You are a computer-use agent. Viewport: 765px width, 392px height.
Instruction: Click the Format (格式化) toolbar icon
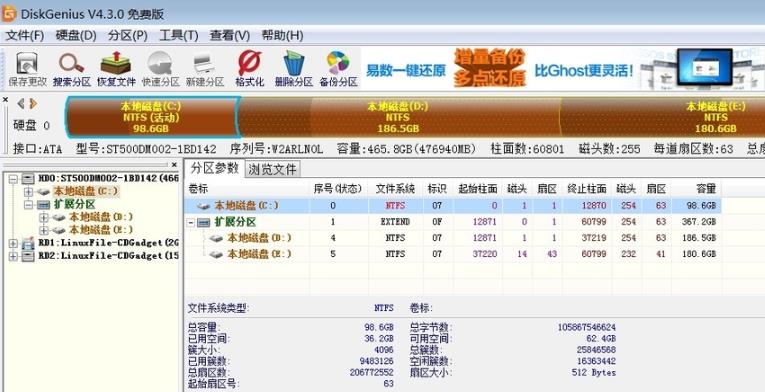pyautogui.click(x=249, y=63)
